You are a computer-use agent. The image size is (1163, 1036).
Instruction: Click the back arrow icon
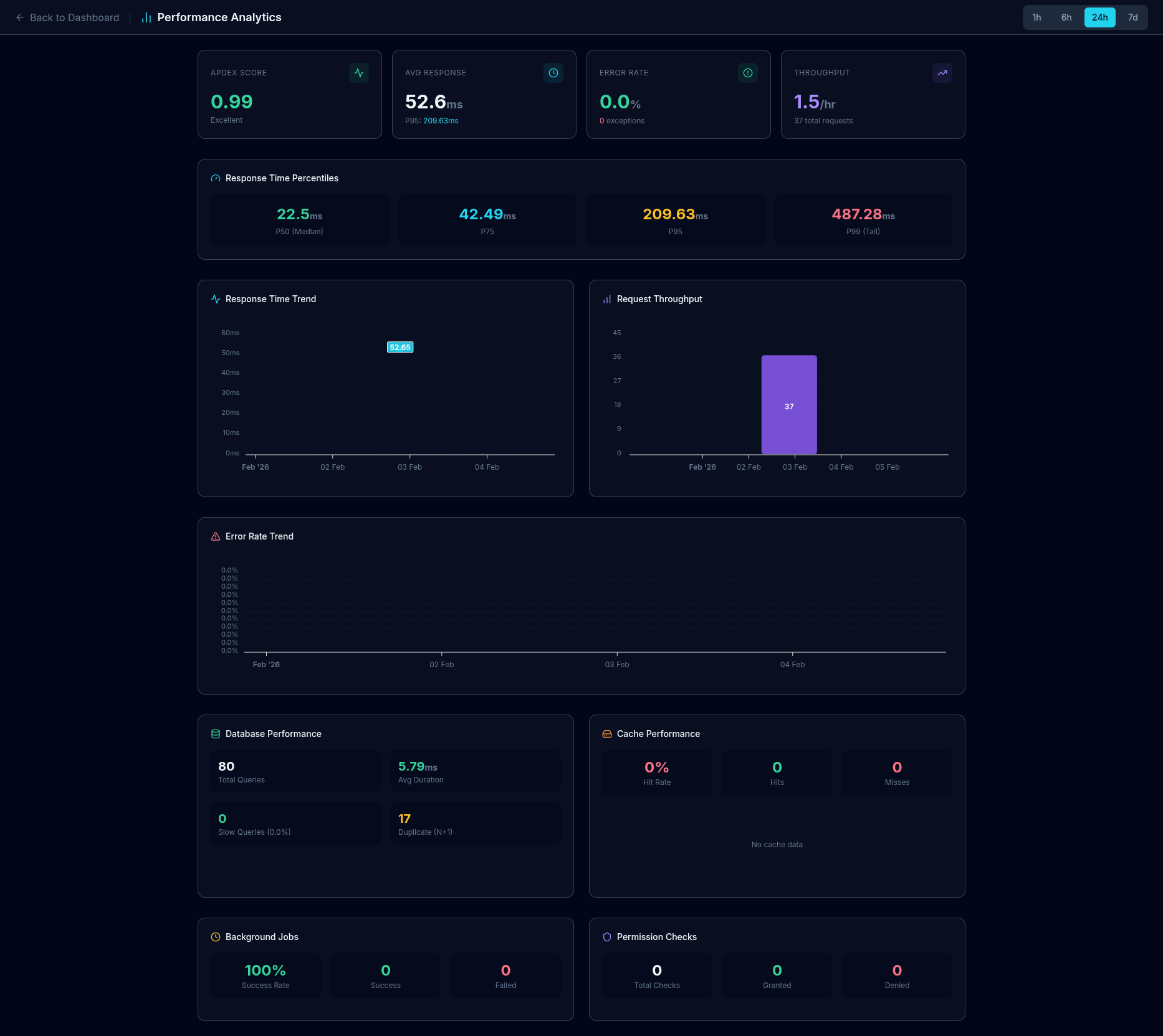20,17
